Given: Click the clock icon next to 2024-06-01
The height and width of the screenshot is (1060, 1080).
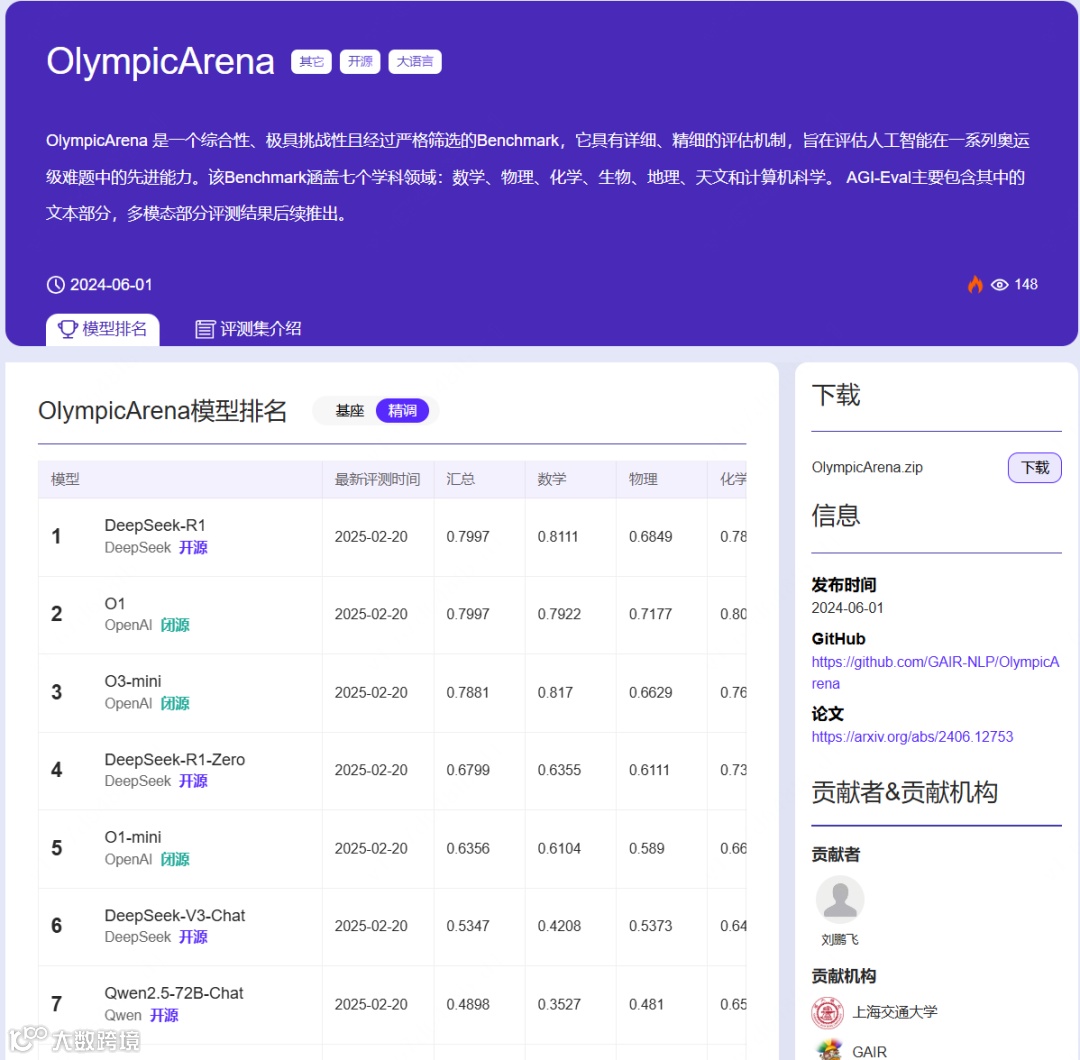Looking at the screenshot, I should [56, 284].
